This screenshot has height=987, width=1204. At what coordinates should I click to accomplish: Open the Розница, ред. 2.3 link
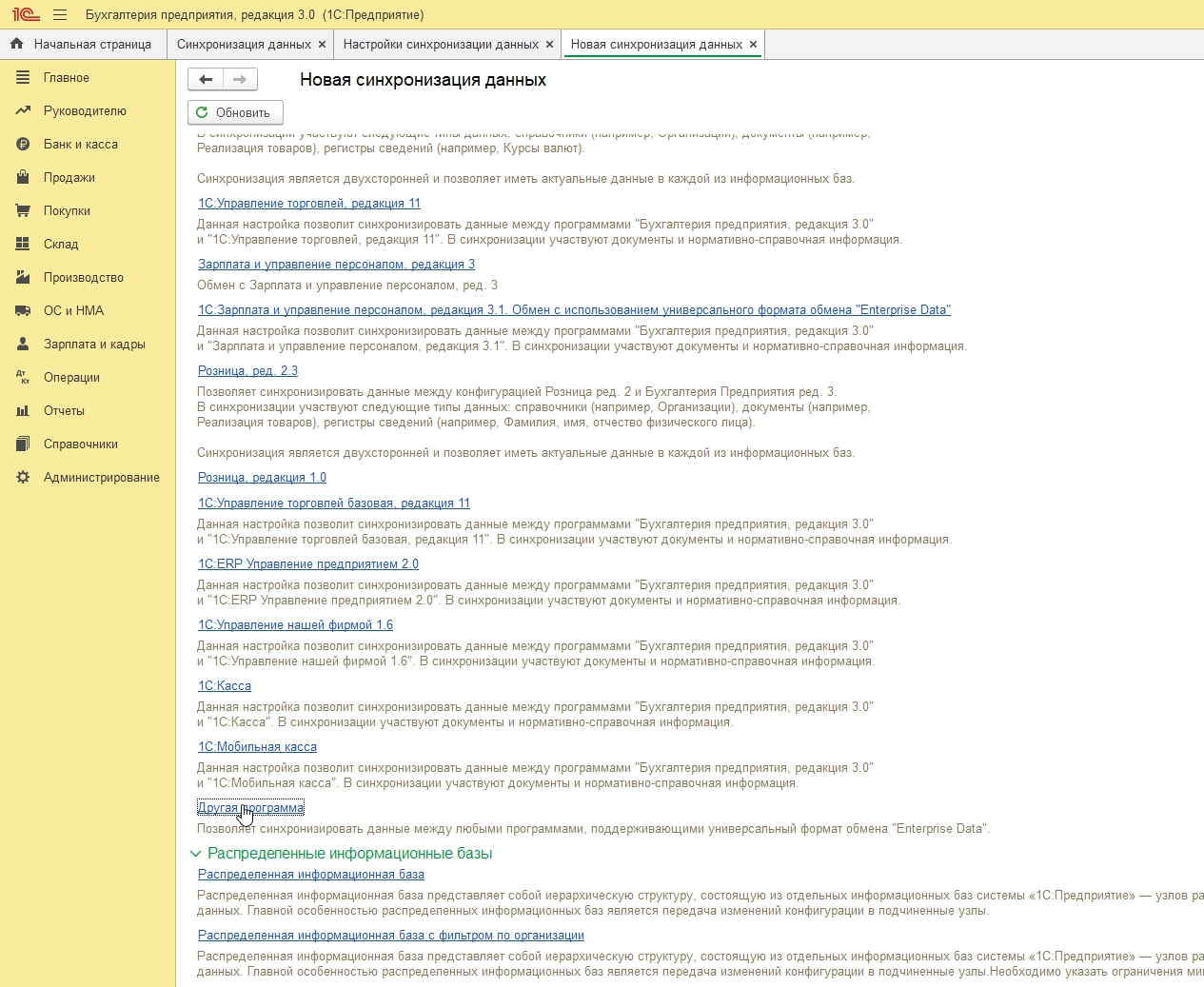pyautogui.click(x=247, y=371)
